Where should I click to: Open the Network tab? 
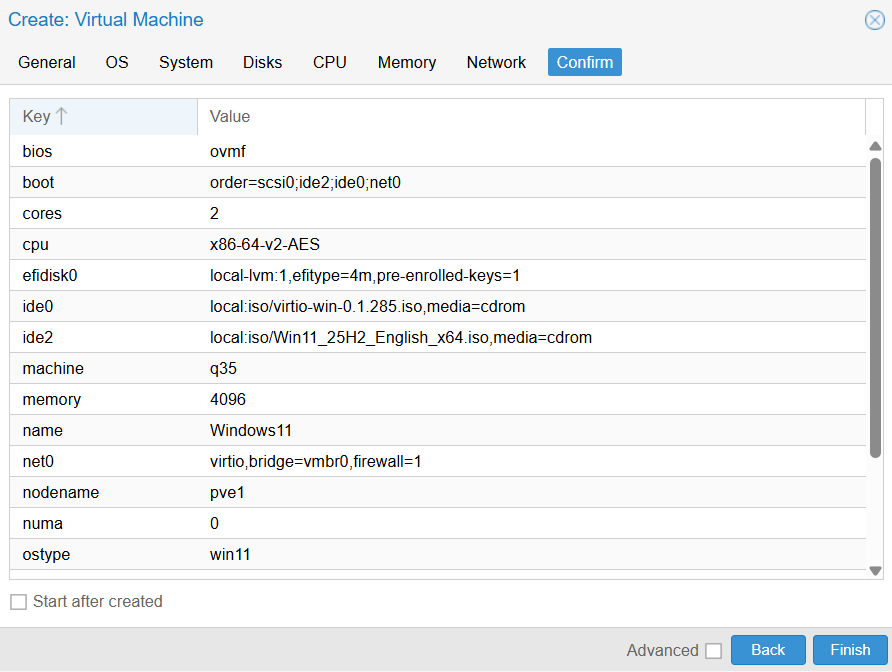496,62
